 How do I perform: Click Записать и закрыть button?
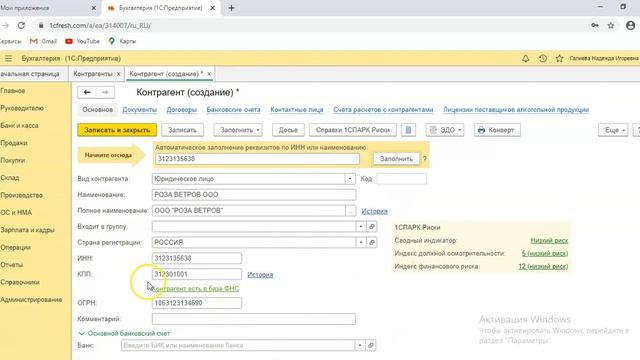click(x=117, y=130)
